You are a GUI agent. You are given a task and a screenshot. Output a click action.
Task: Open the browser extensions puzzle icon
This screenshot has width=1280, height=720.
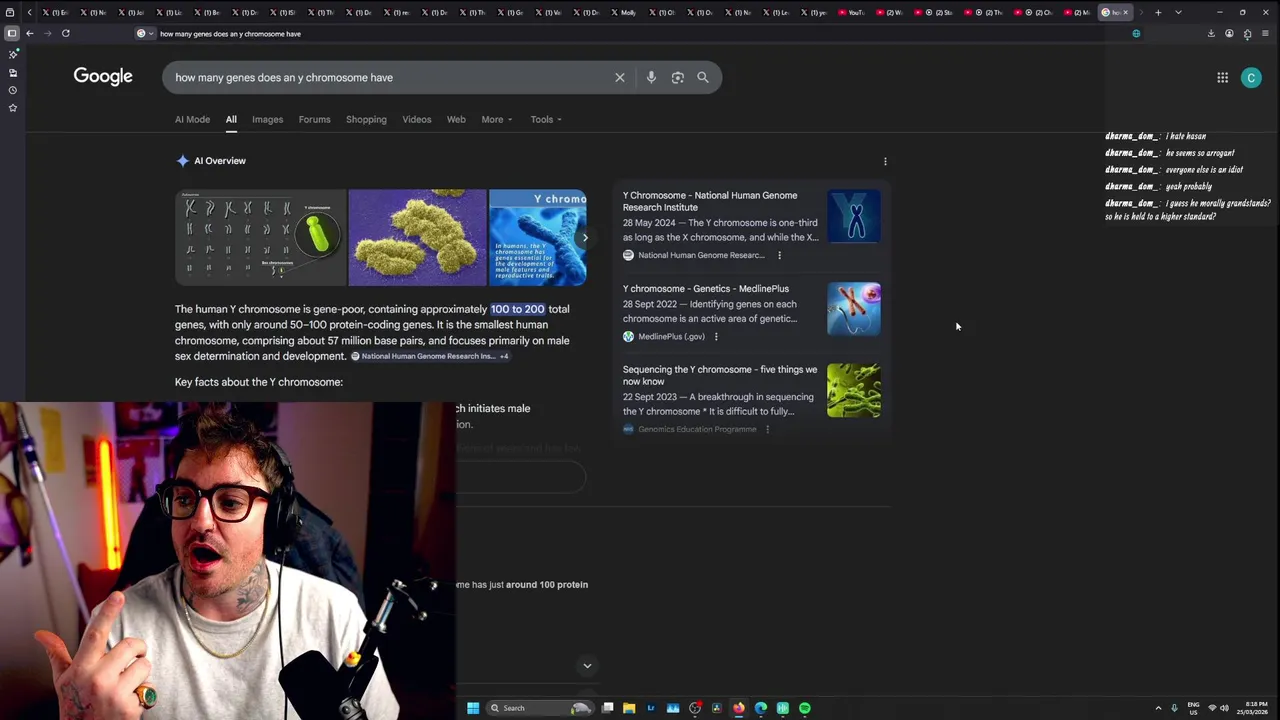click(1247, 33)
